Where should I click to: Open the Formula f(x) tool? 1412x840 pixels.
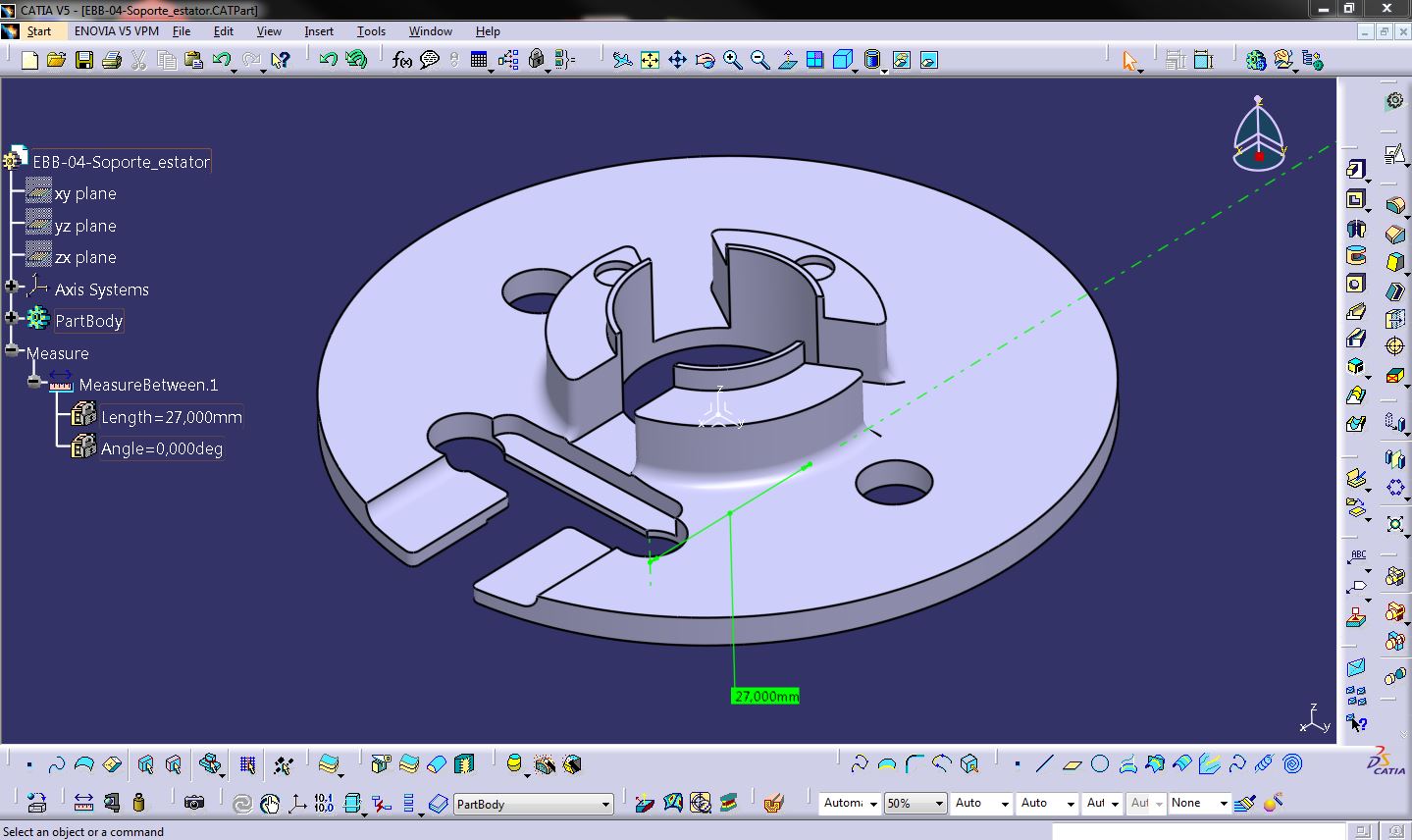tap(401, 60)
